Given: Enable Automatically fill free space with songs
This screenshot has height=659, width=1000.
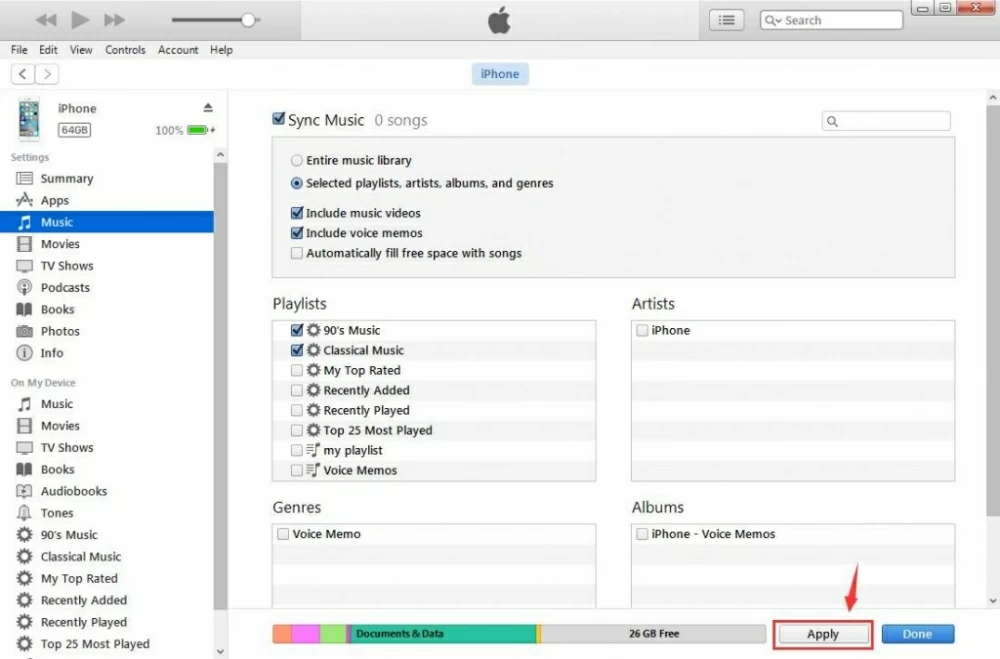Looking at the screenshot, I should (x=297, y=254).
